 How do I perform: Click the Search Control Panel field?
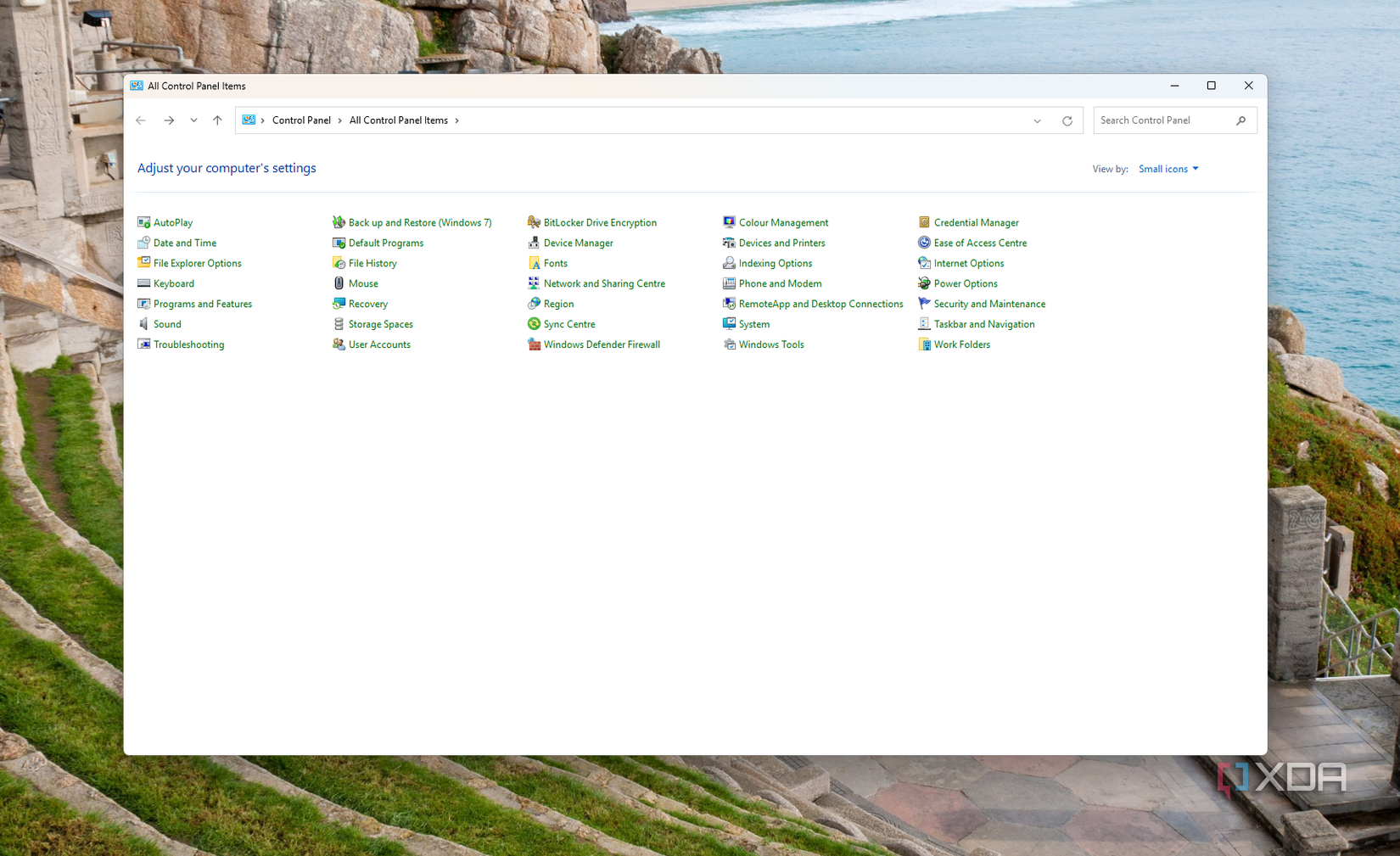tap(1164, 120)
